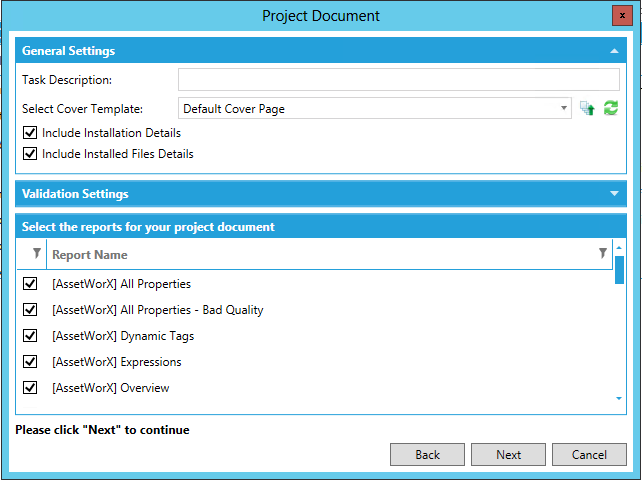Viewport: 642px width, 480px height.
Task: Collapse the General Settings section
Action: pyautogui.click(x=613, y=51)
